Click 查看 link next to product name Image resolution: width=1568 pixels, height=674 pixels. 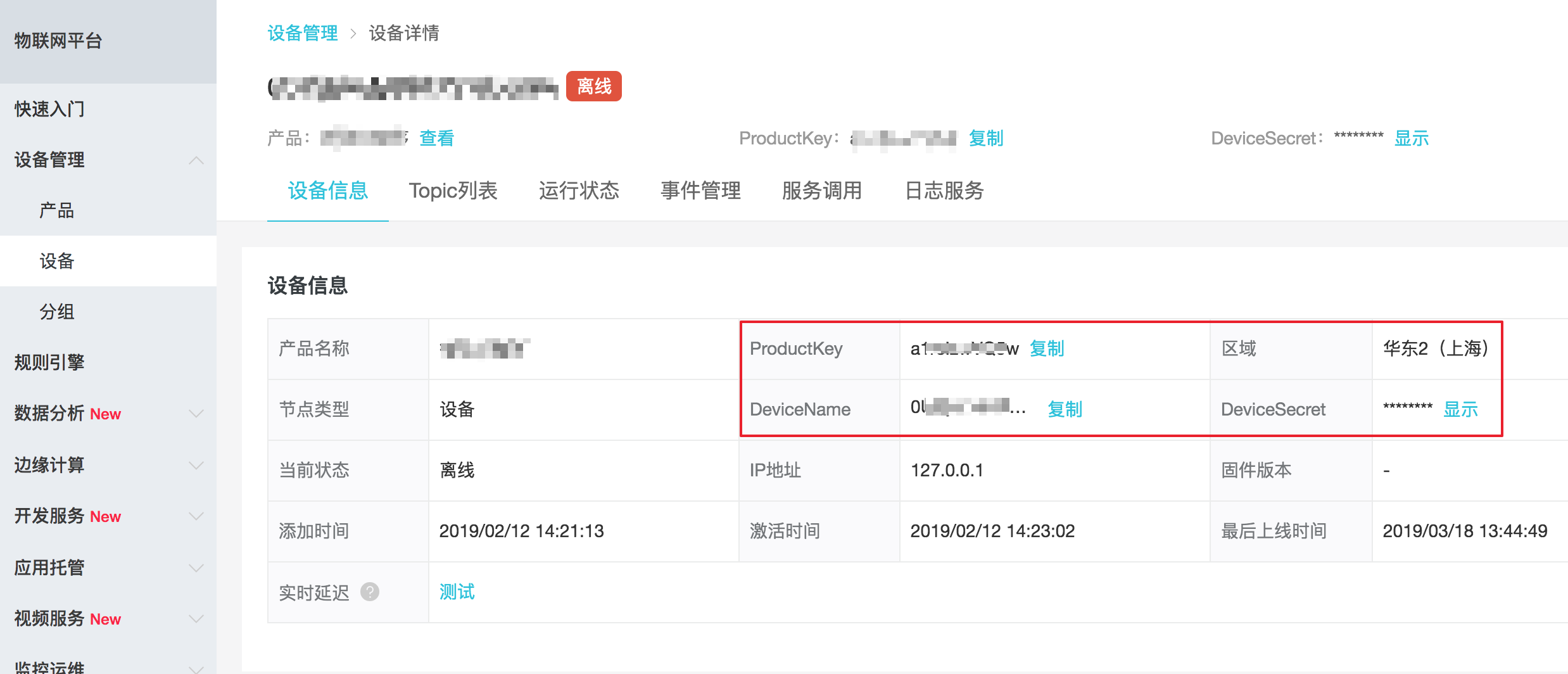(437, 138)
